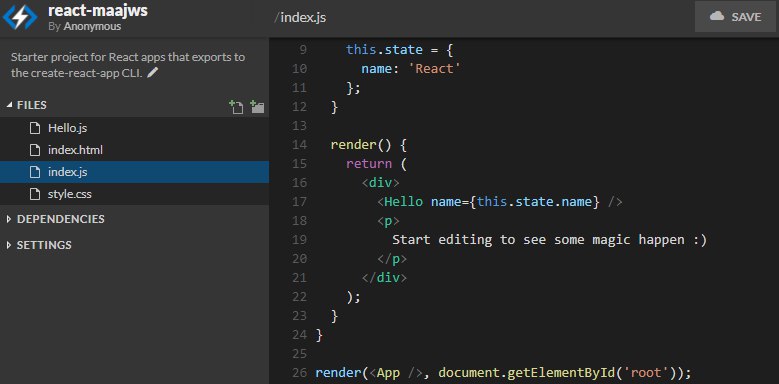Click the /index.js file path breadcrumb
Viewport: 779px width, 384px height.
click(300, 18)
